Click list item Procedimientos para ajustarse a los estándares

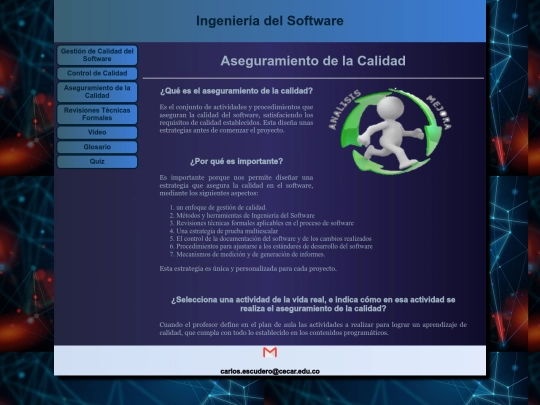274,247
